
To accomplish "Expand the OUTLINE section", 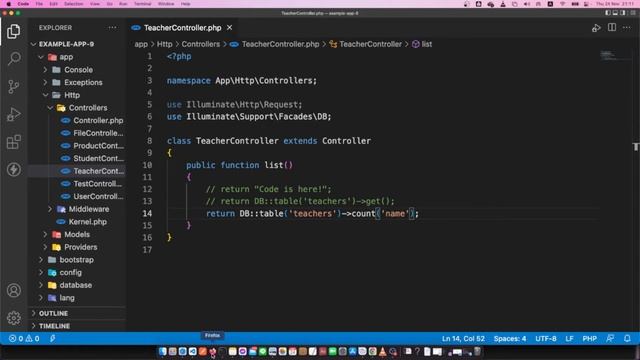I will click(77, 313).
